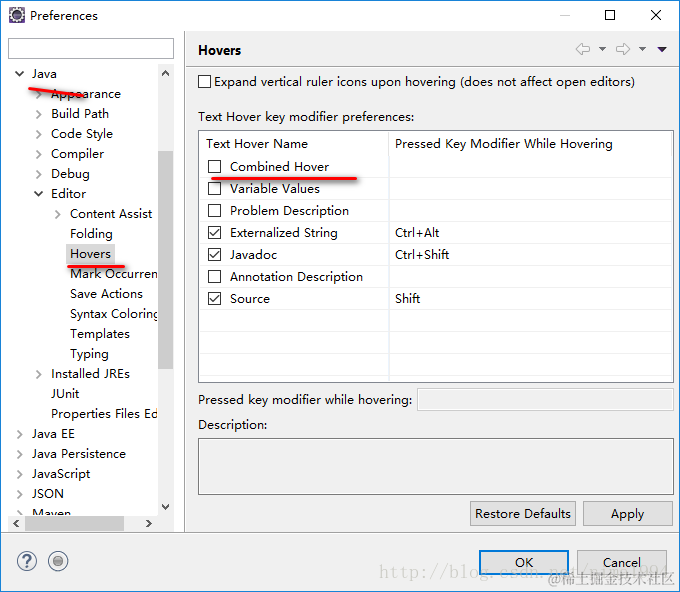The image size is (680, 592).
Task: Select the Ctrl+Shift modifier cell
Action: click(x=530, y=255)
